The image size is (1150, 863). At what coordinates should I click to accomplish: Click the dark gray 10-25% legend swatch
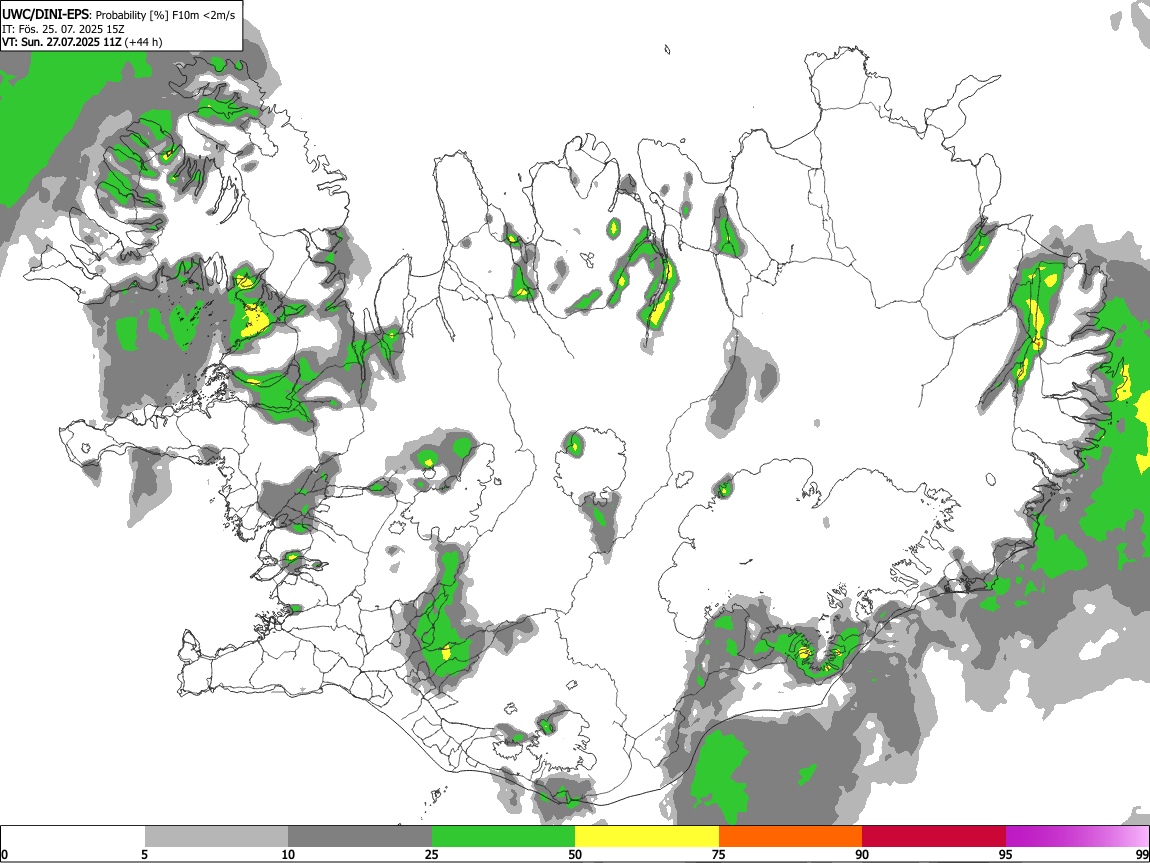click(360, 836)
